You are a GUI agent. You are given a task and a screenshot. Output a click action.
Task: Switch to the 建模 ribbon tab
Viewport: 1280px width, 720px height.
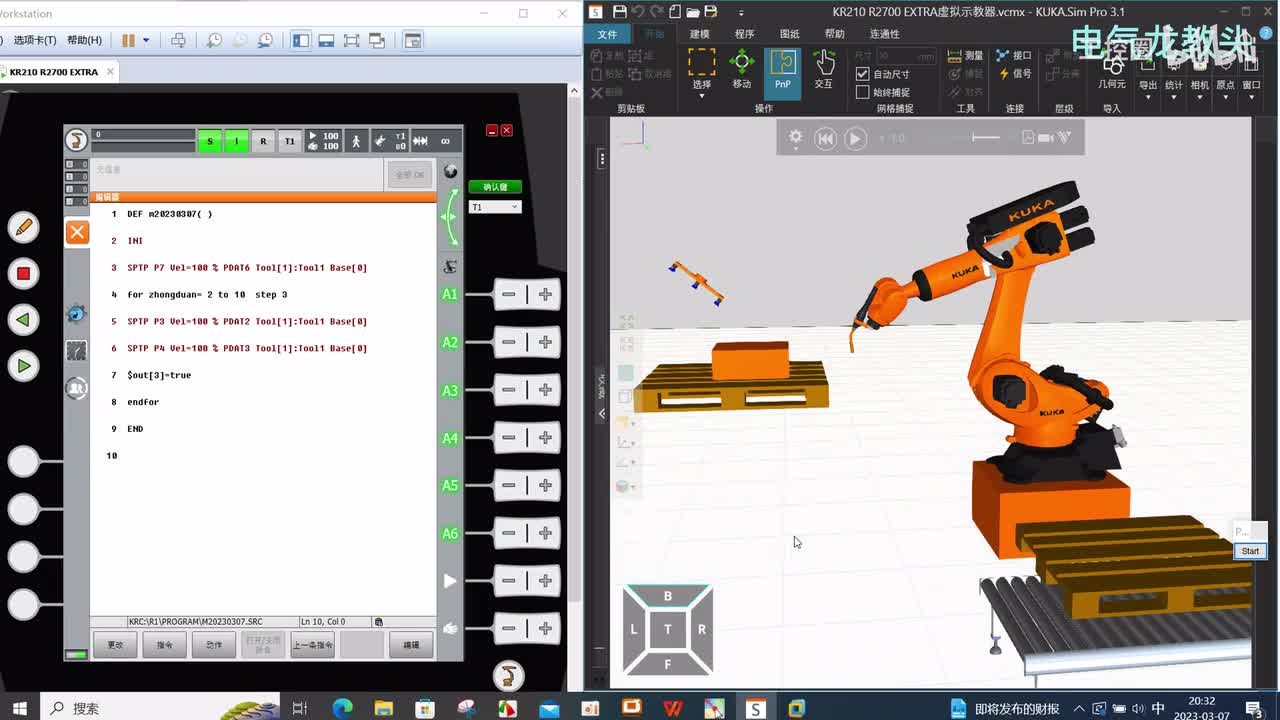coord(699,34)
